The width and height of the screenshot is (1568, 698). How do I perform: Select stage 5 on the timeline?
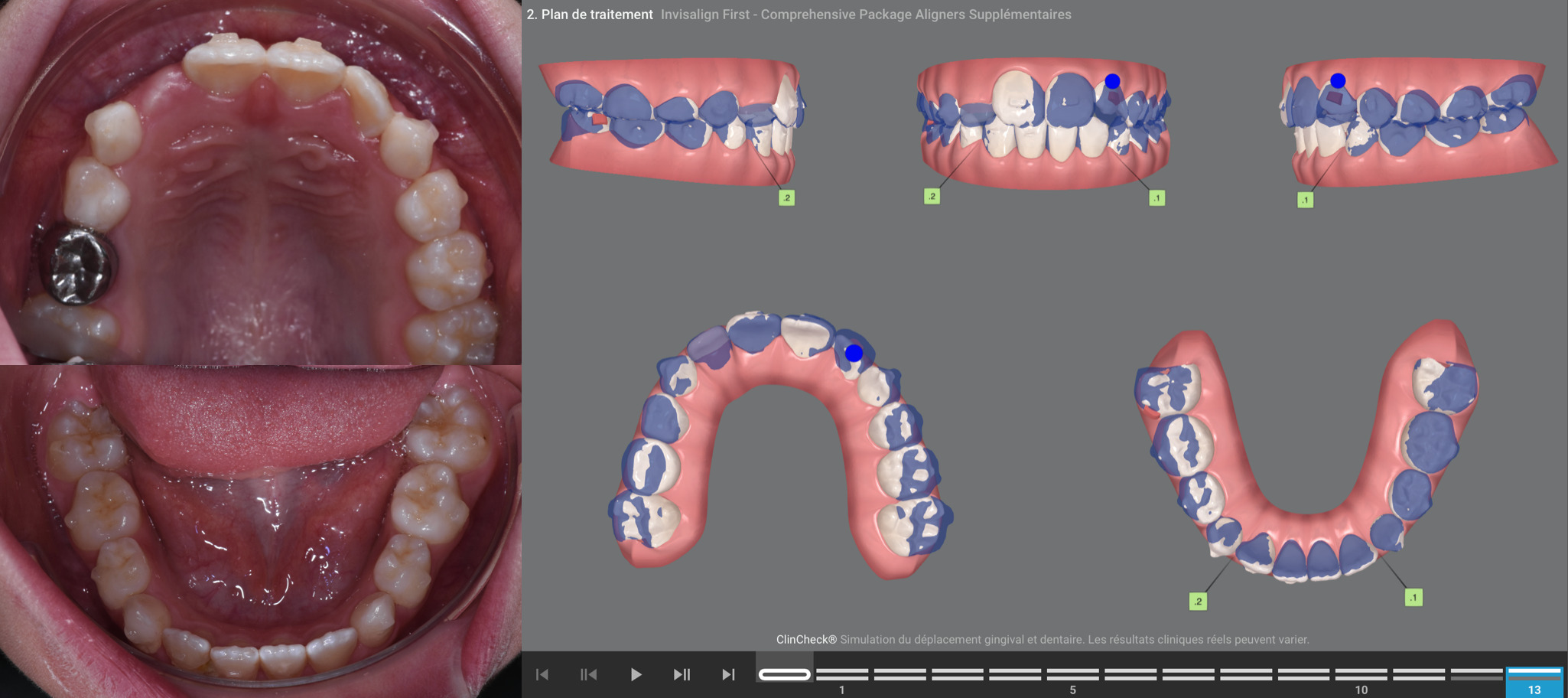(1073, 674)
